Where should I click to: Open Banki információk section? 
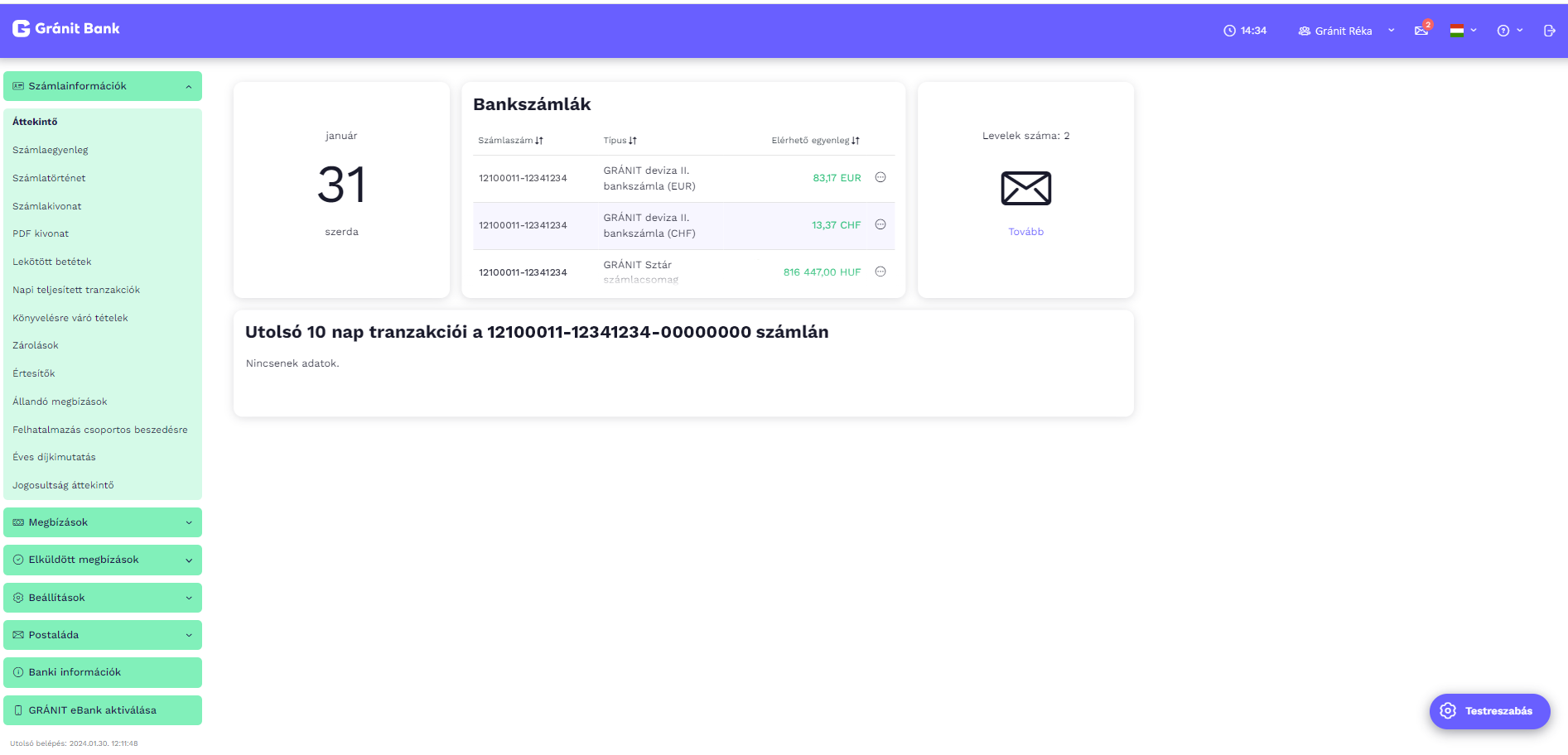[103, 672]
